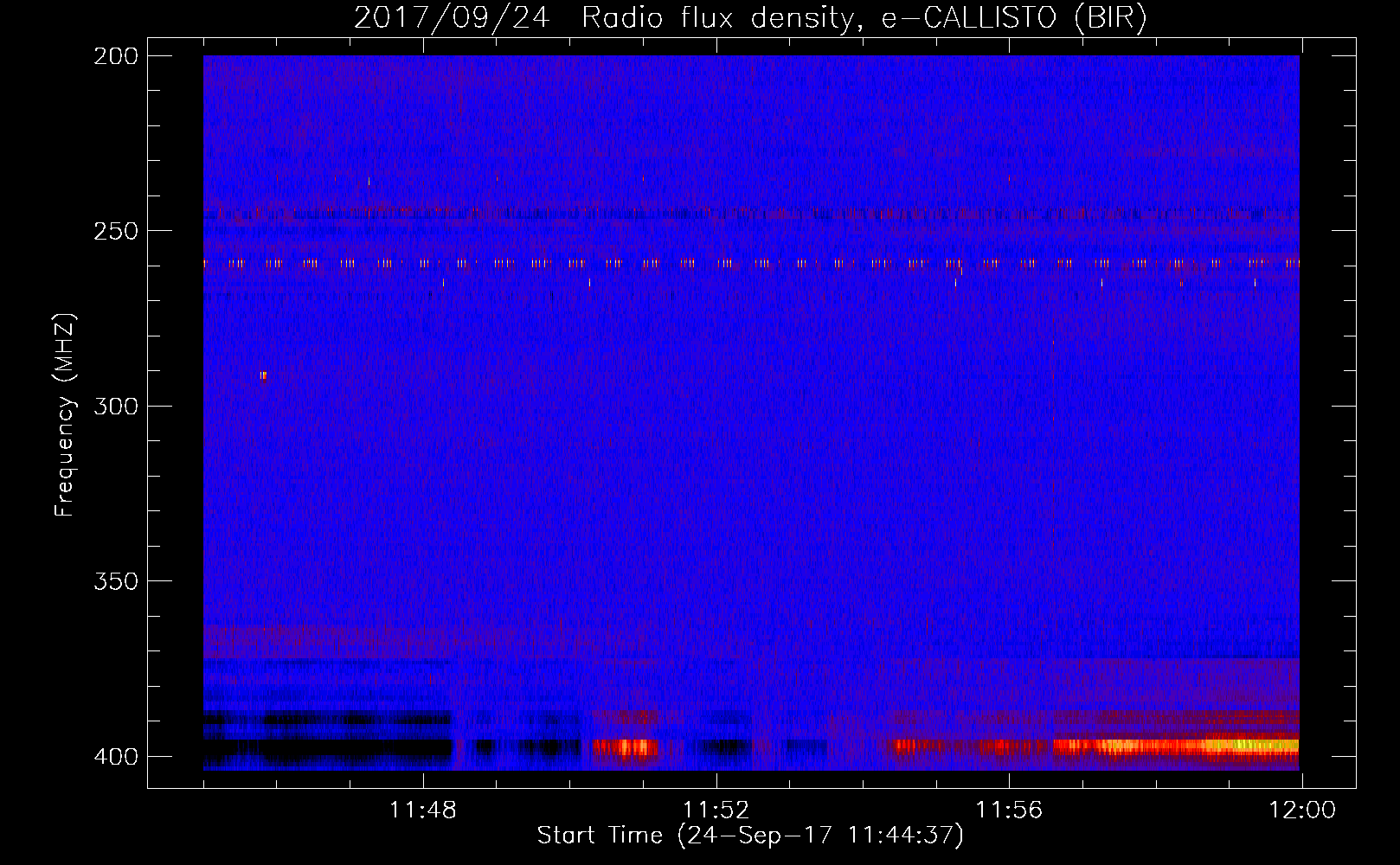Click the 12:00 time tick label

(1302, 811)
